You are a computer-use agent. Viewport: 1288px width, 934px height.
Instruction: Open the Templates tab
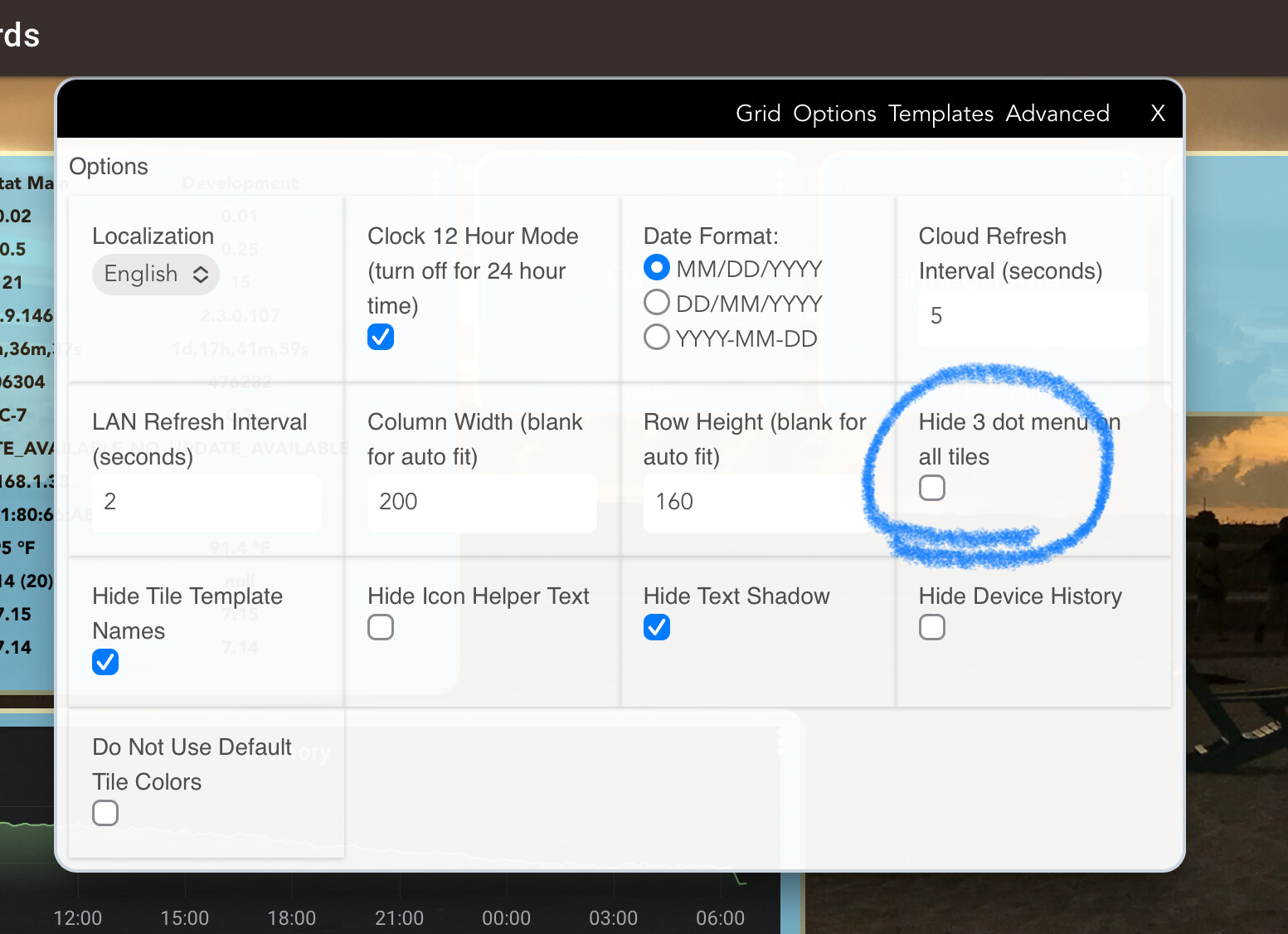(x=940, y=113)
